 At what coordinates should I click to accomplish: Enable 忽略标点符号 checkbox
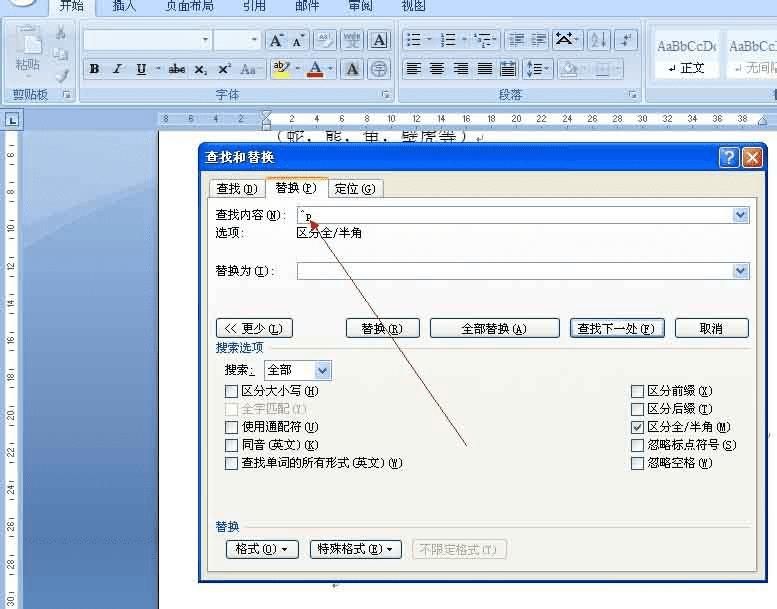(x=637, y=445)
